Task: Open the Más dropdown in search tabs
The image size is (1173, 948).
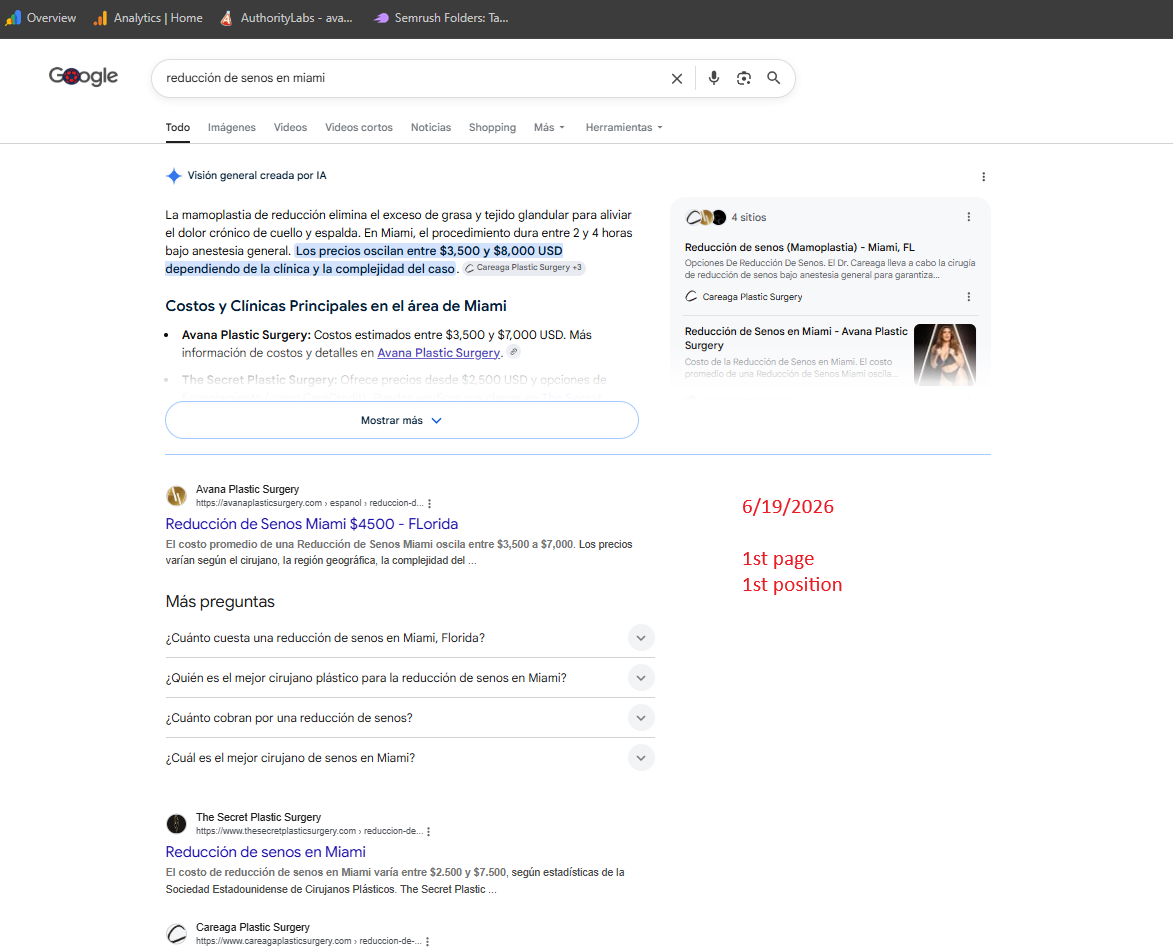Action: [549, 127]
